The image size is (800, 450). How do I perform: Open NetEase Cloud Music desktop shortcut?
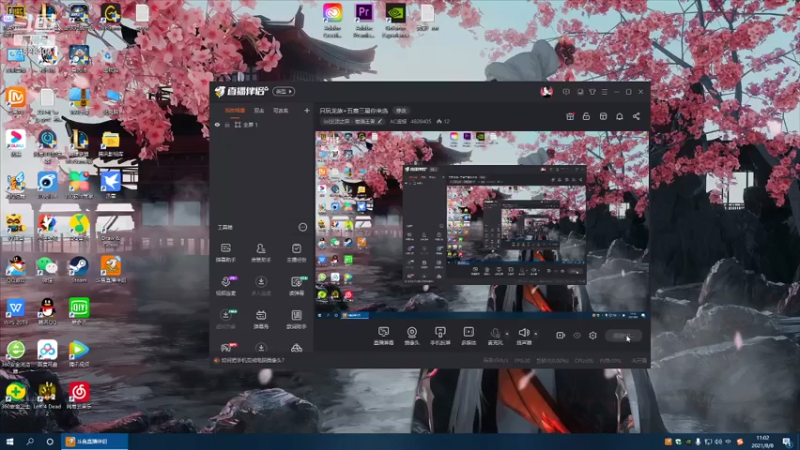pyautogui.click(x=79, y=395)
